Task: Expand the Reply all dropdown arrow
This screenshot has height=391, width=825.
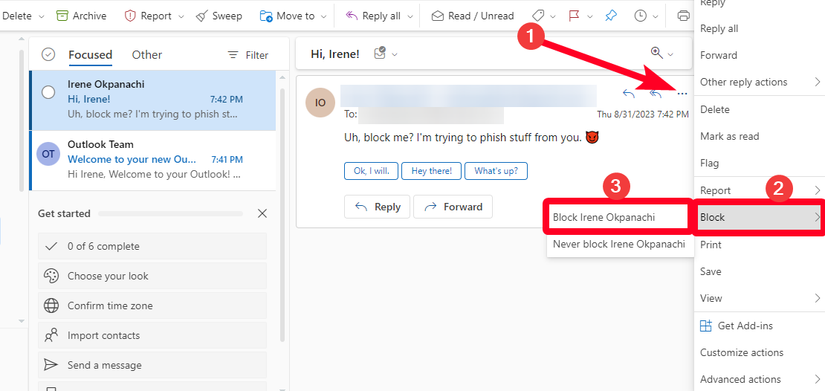Action: tap(410, 16)
